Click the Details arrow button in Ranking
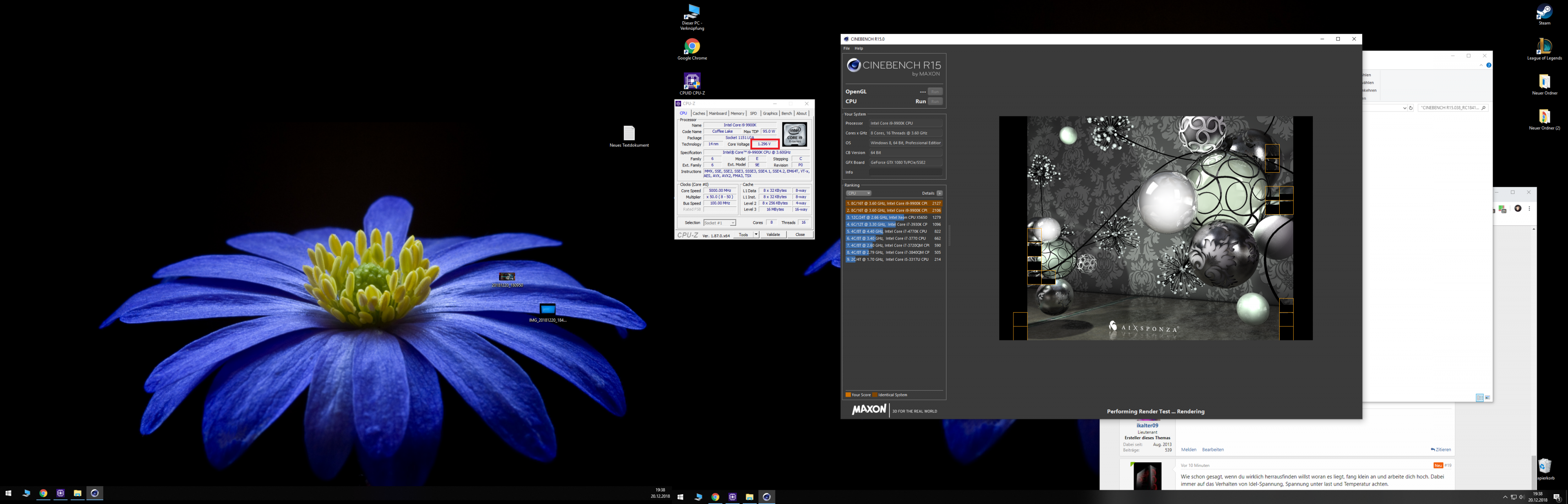Image resolution: width=1568 pixels, height=504 pixels. tap(939, 193)
